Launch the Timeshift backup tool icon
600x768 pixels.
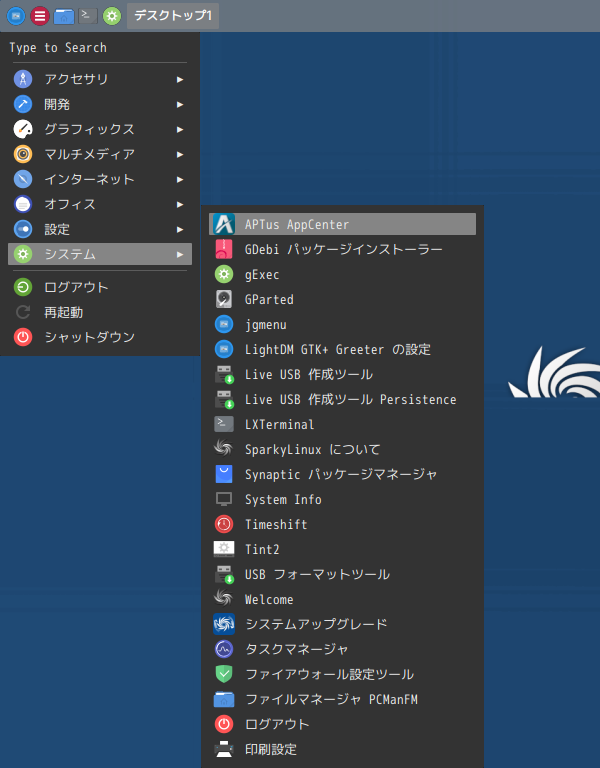pos(224,524)
